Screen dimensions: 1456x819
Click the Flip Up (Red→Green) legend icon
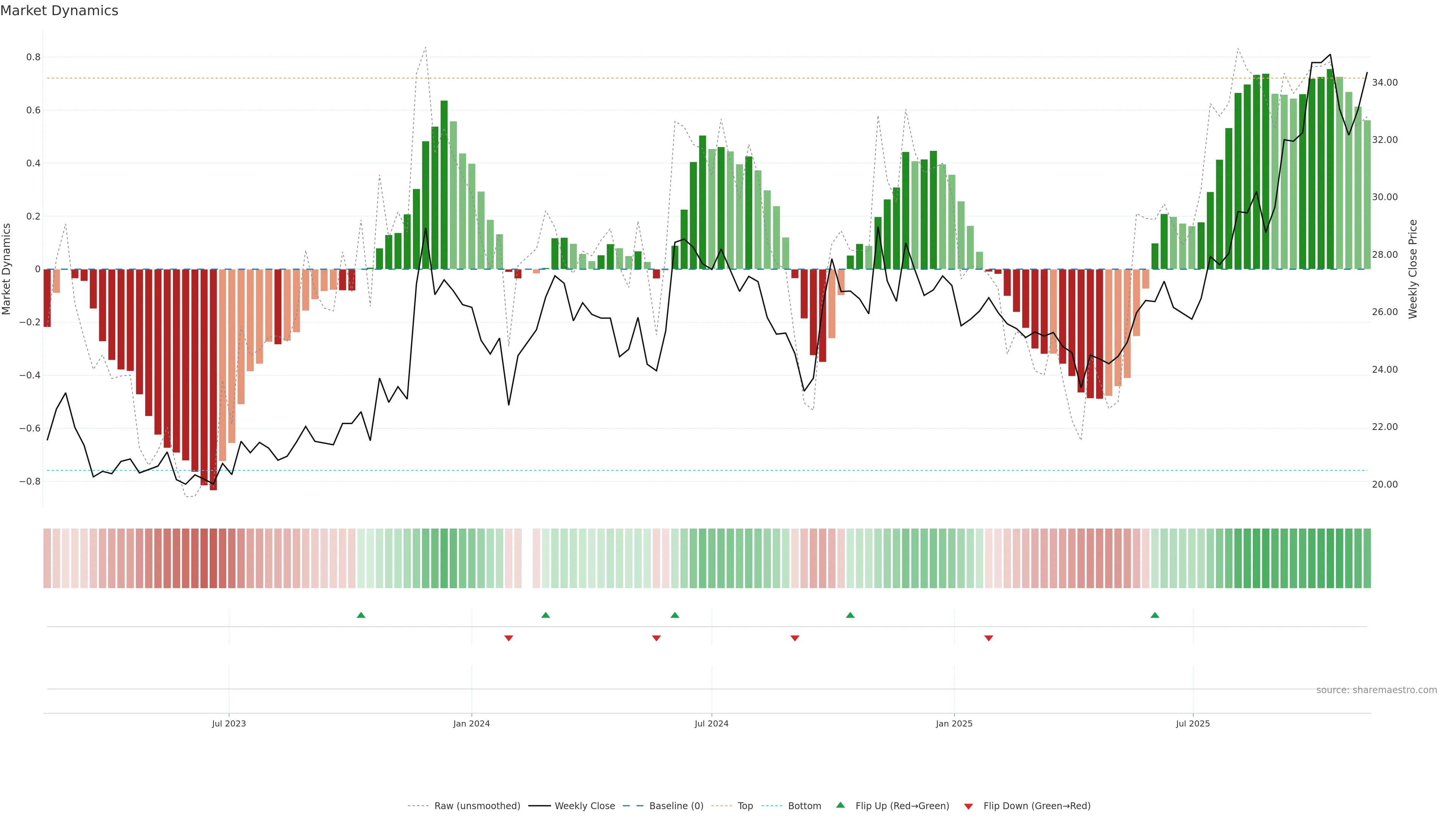click(x=841, y=805)
